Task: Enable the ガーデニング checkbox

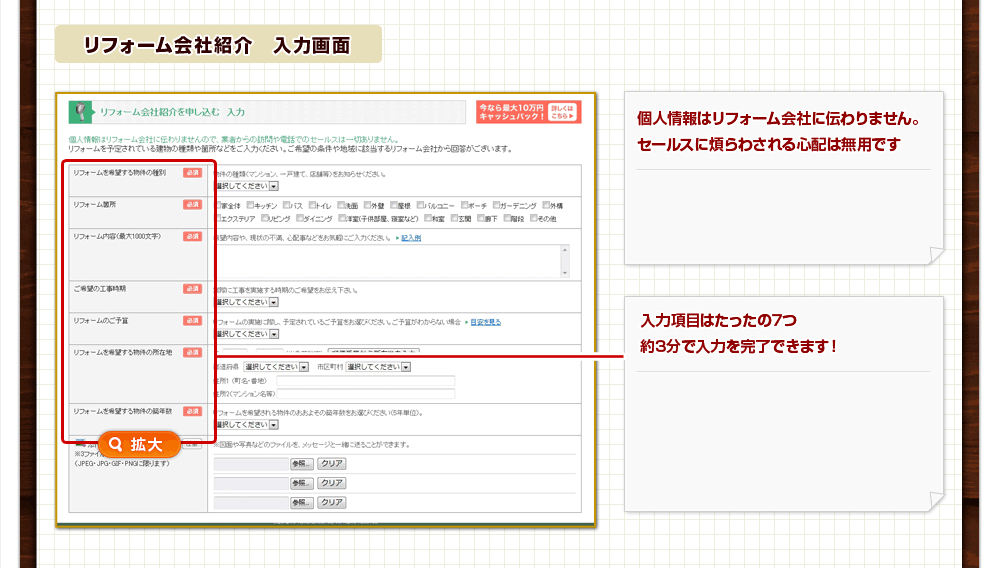Action: [x=494, y=205]
